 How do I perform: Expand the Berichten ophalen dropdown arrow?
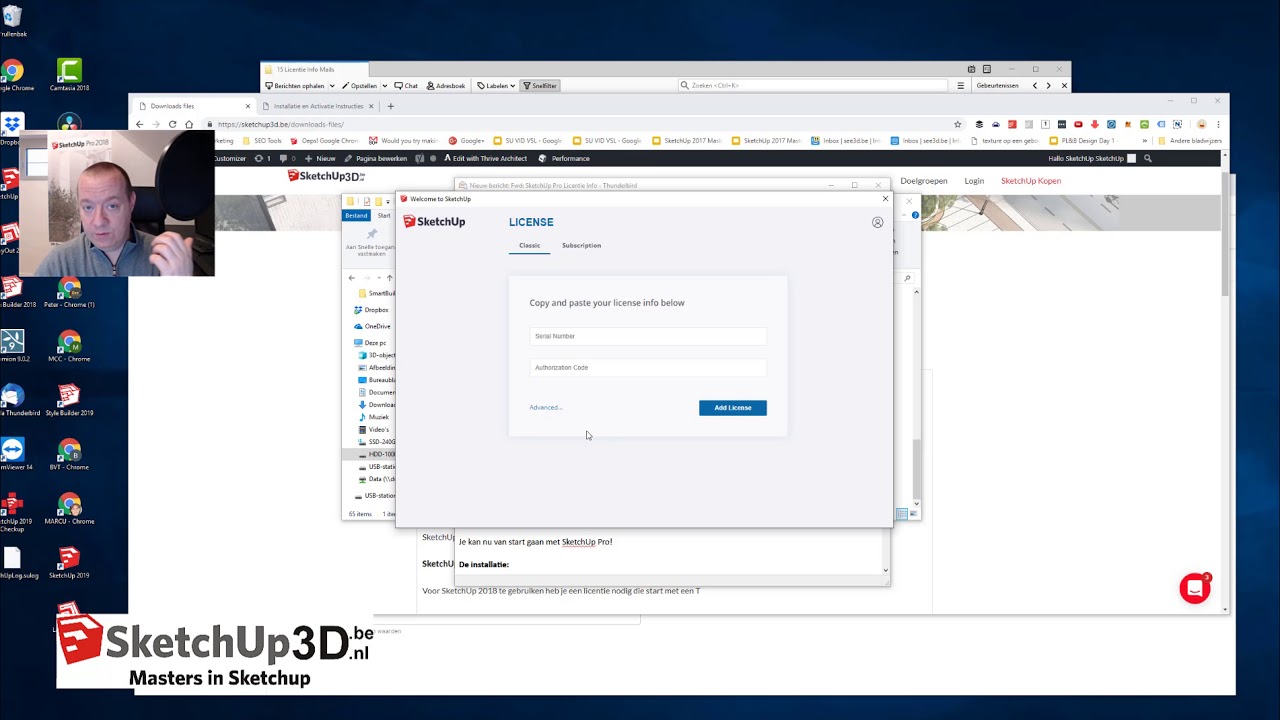point(332,86)
